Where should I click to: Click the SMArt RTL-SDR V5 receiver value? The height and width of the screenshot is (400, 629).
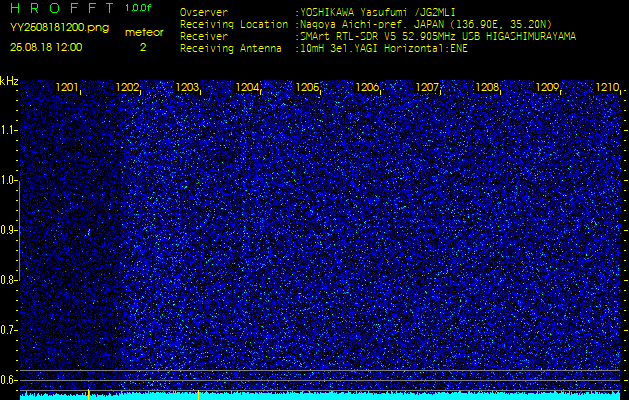[438, 37]
